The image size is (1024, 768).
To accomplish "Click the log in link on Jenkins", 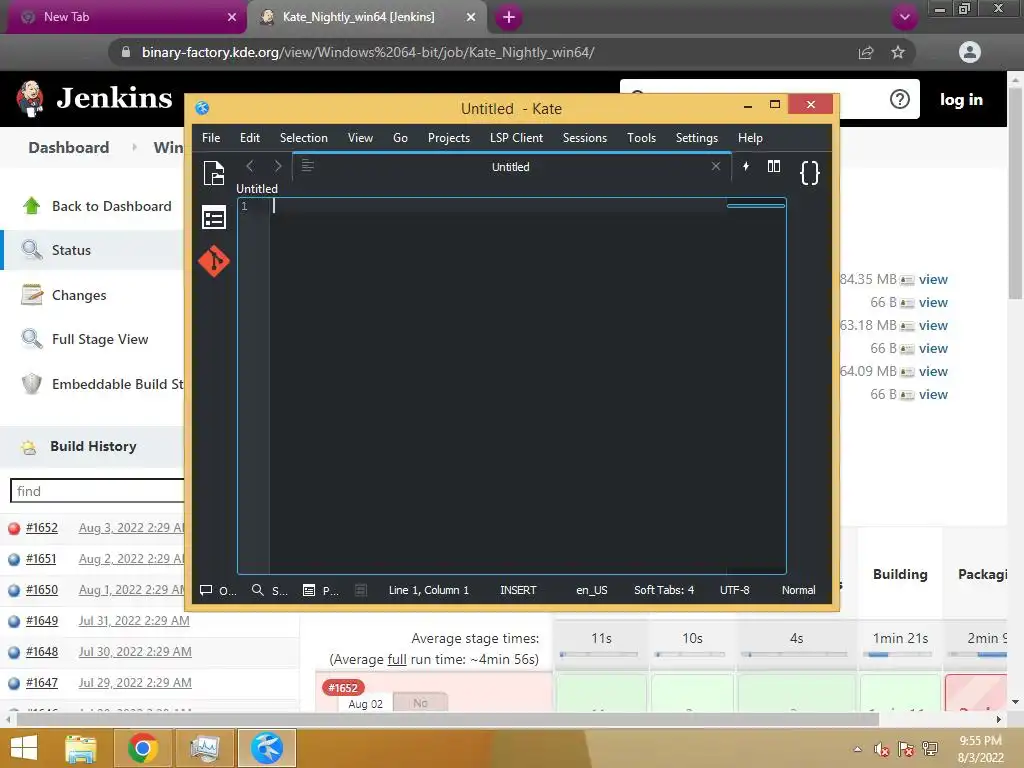I will [961, 99].
